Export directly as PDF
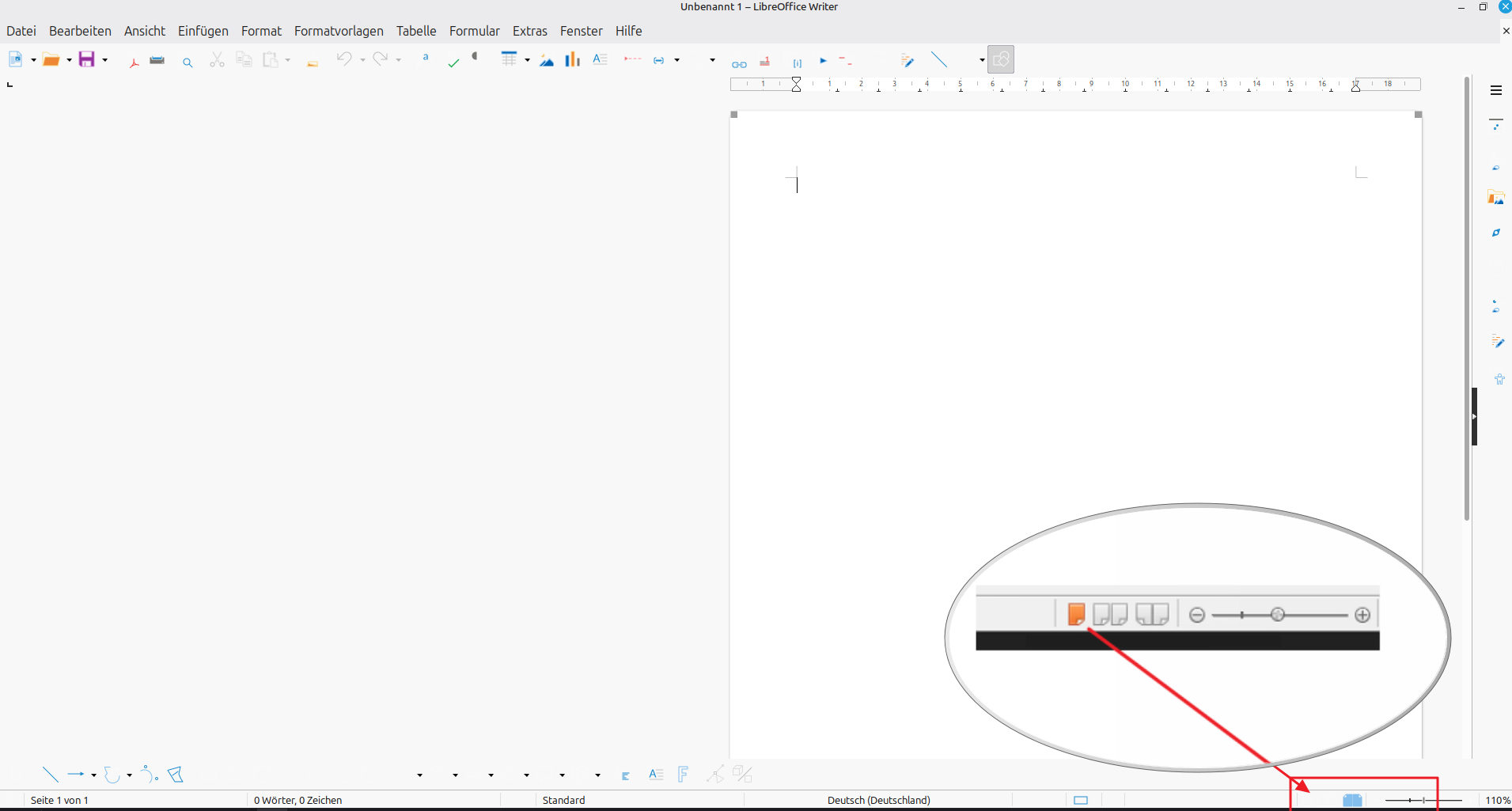Viewport: 1512px width, 811px height. (x=134, y=61)
